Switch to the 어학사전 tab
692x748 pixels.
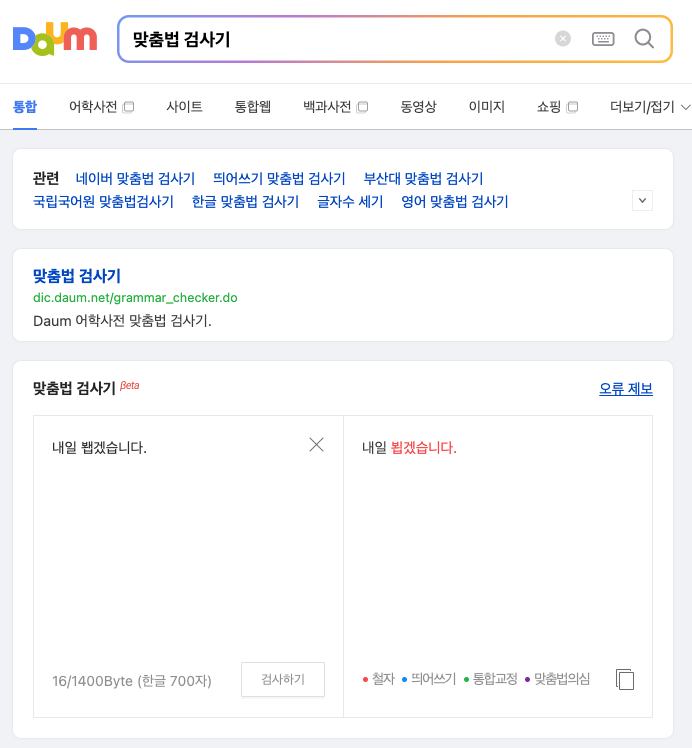pos(93,106)
